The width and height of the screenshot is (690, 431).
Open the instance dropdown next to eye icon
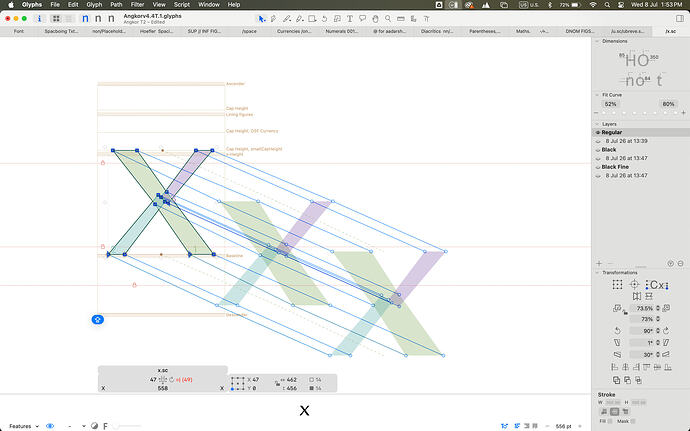pyautogui.click(x=77, y=426)
